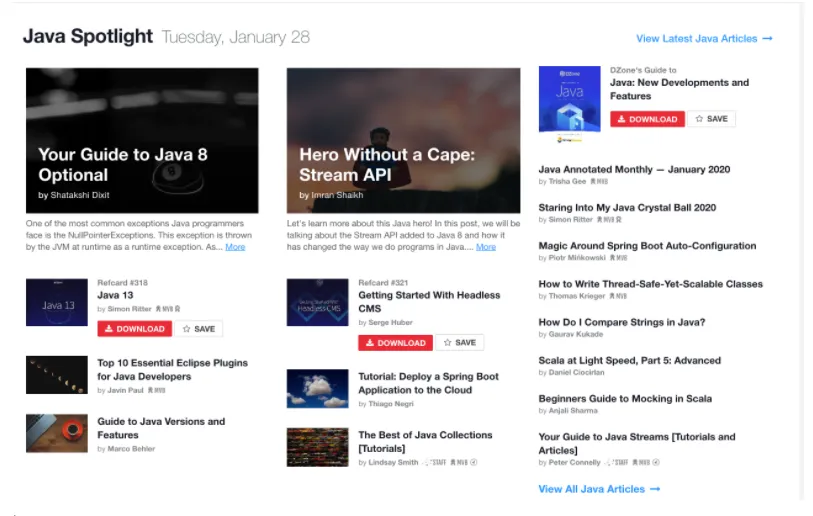
Task: Click the Java Spotlight heading
Action: click(88, 36)
